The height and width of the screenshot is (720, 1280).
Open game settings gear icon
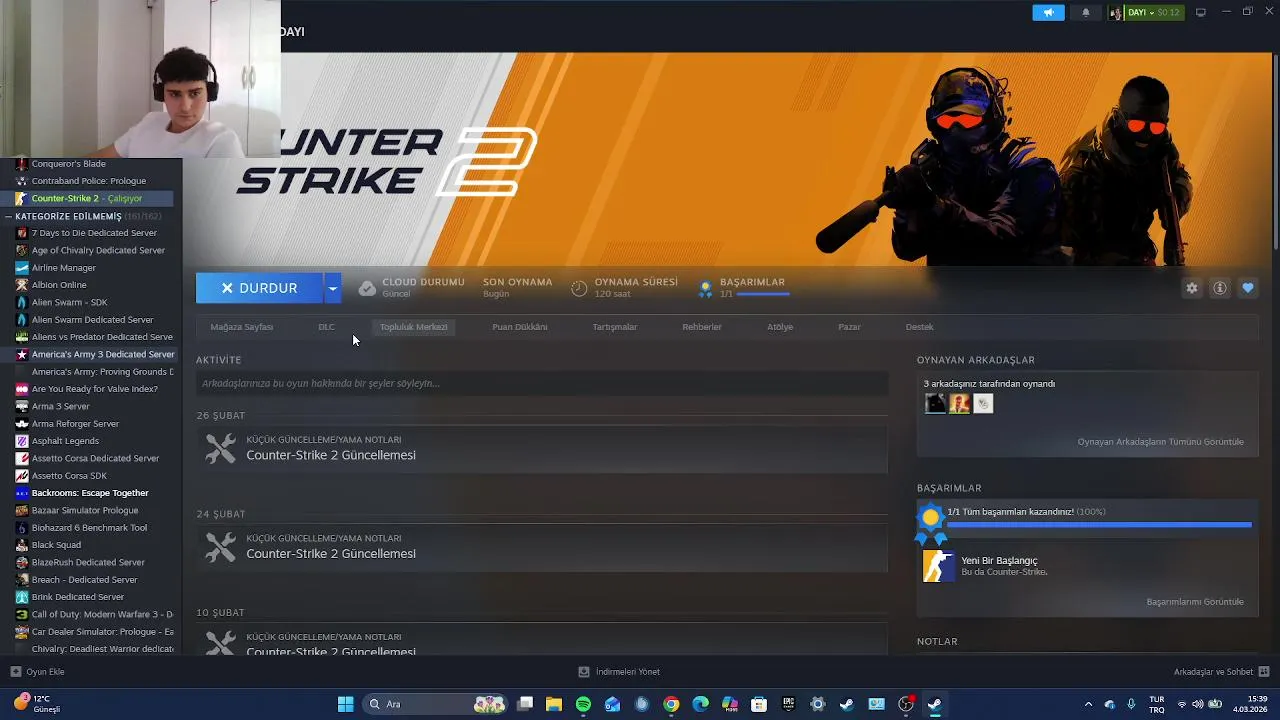tap(1192, 288)
